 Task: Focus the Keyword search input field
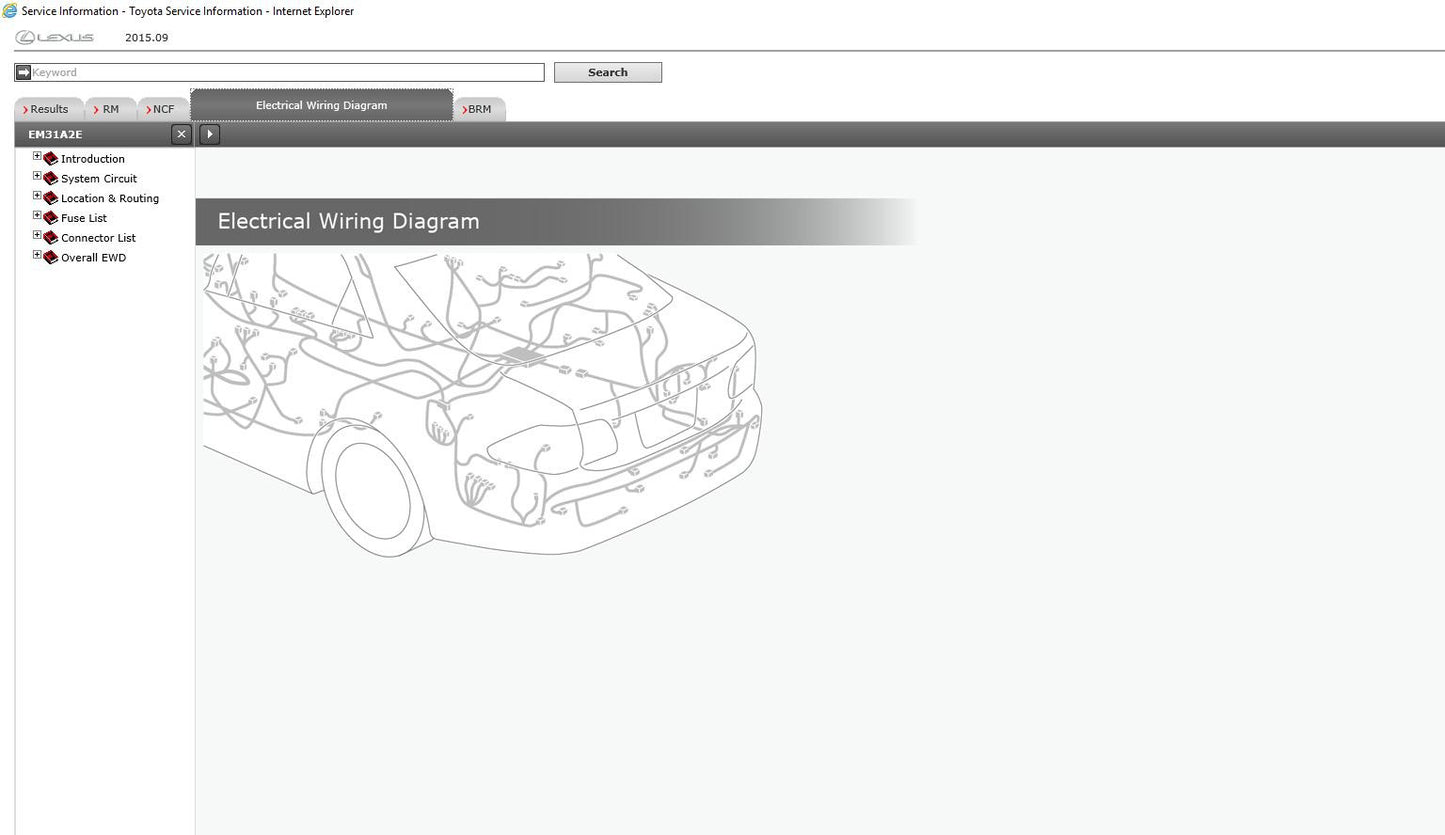286,72
